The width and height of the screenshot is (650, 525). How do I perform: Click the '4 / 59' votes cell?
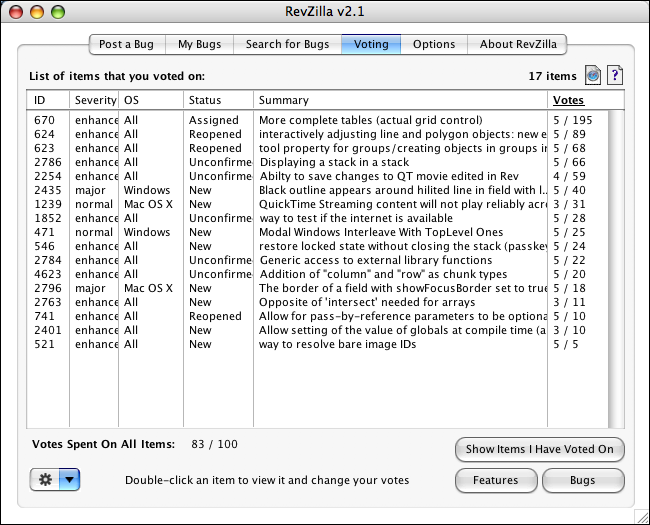point(569,176)
